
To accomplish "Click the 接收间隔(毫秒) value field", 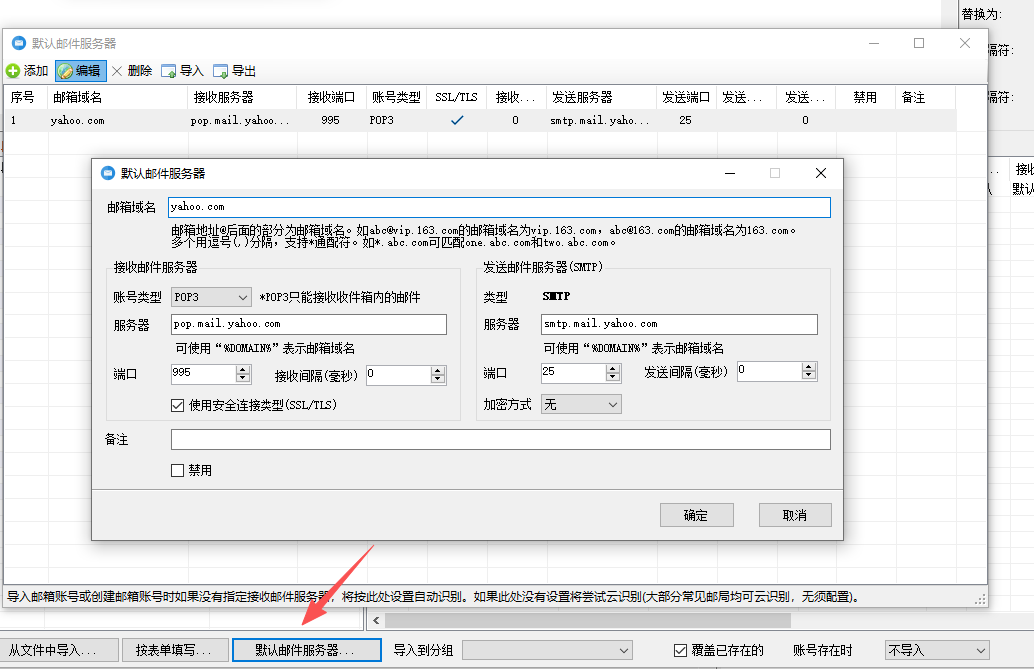I will pyautogui.click(x=398, y=375).
